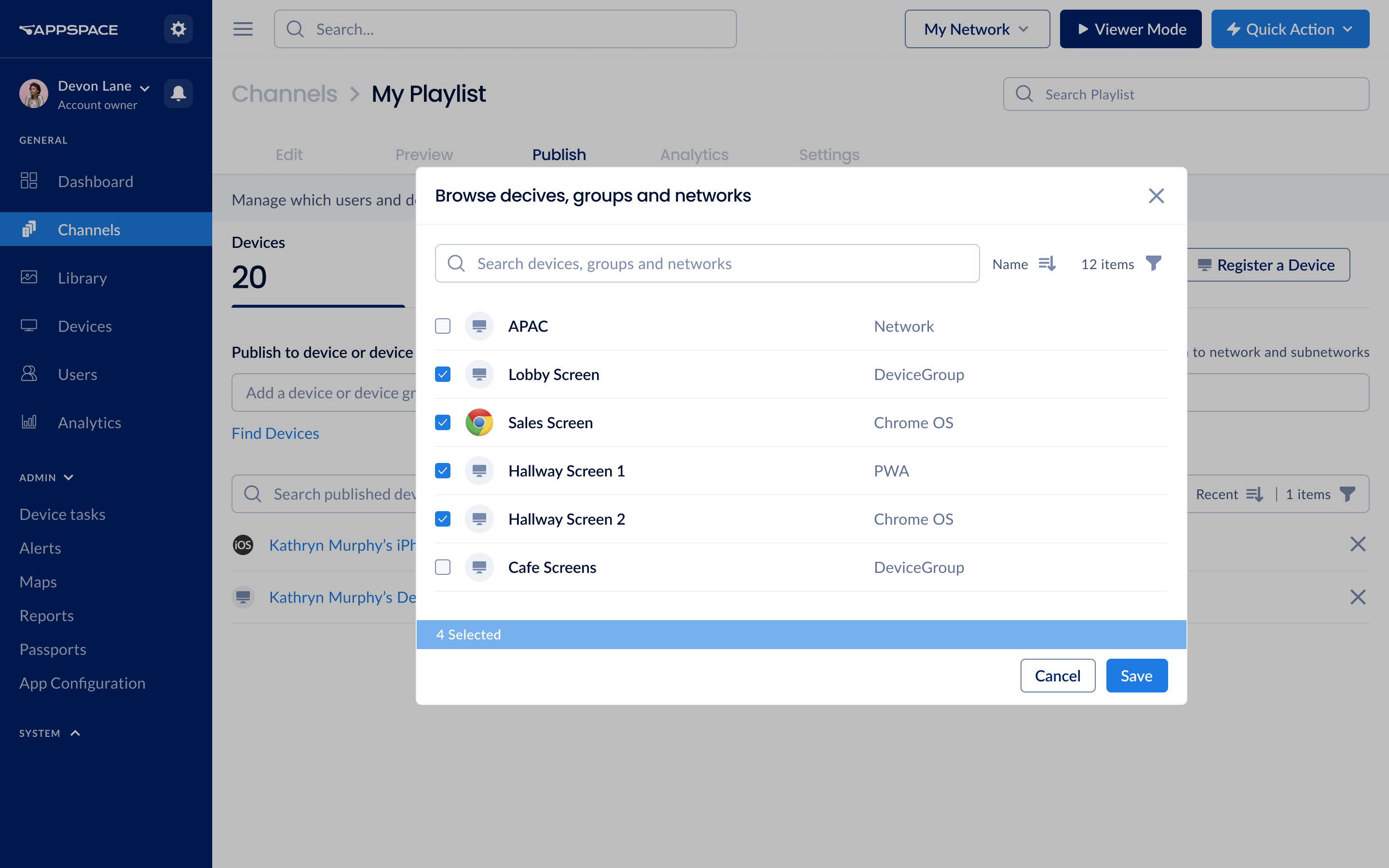Click the notification bell icon
Screen dimensions: 1389x868
(x=178, y=94)
